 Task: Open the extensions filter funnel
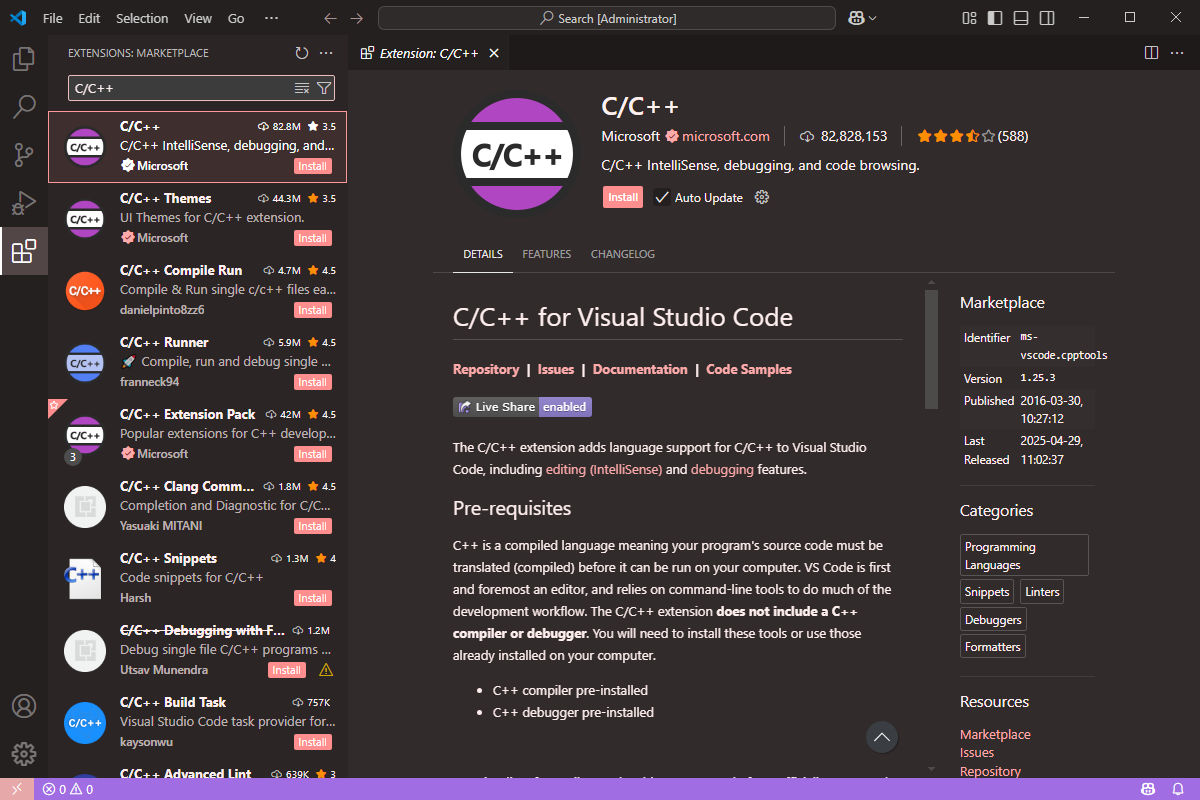point(323,88)
